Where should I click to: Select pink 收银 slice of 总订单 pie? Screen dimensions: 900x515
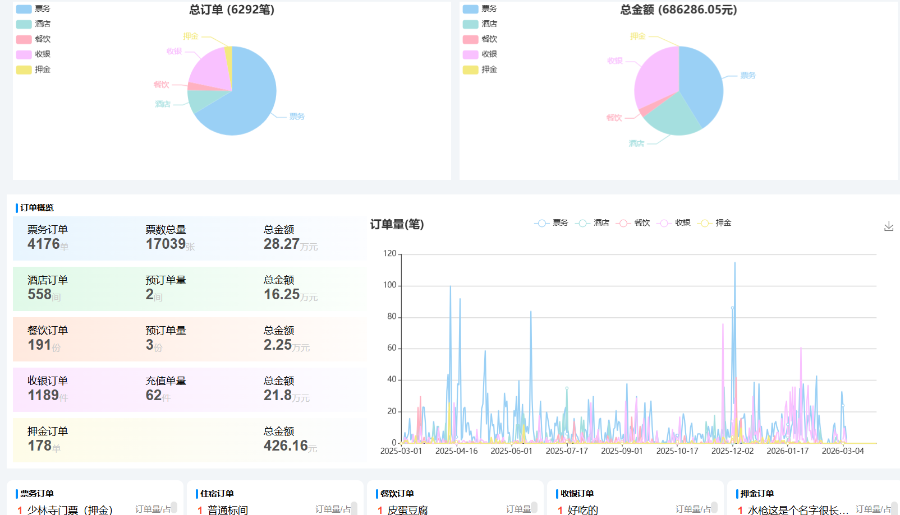(x=210, y=69)
